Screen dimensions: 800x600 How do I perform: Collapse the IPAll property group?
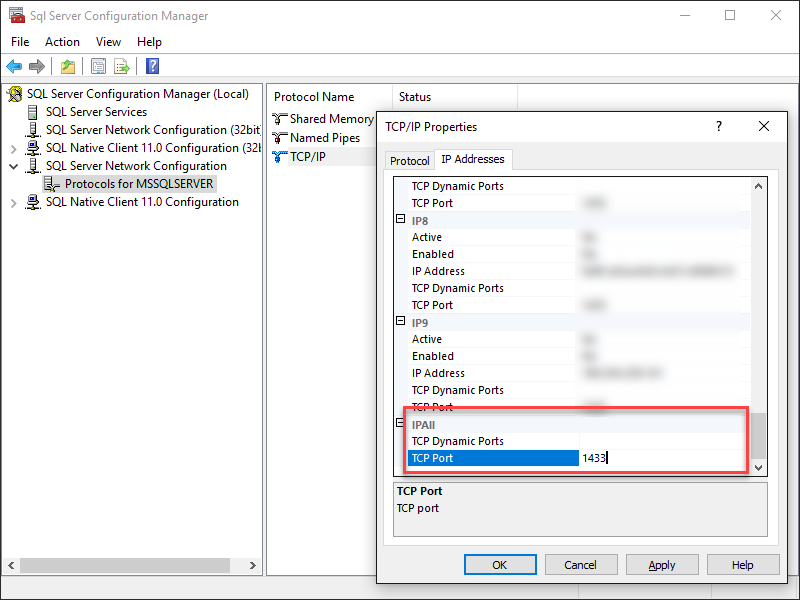click(401, 422)
